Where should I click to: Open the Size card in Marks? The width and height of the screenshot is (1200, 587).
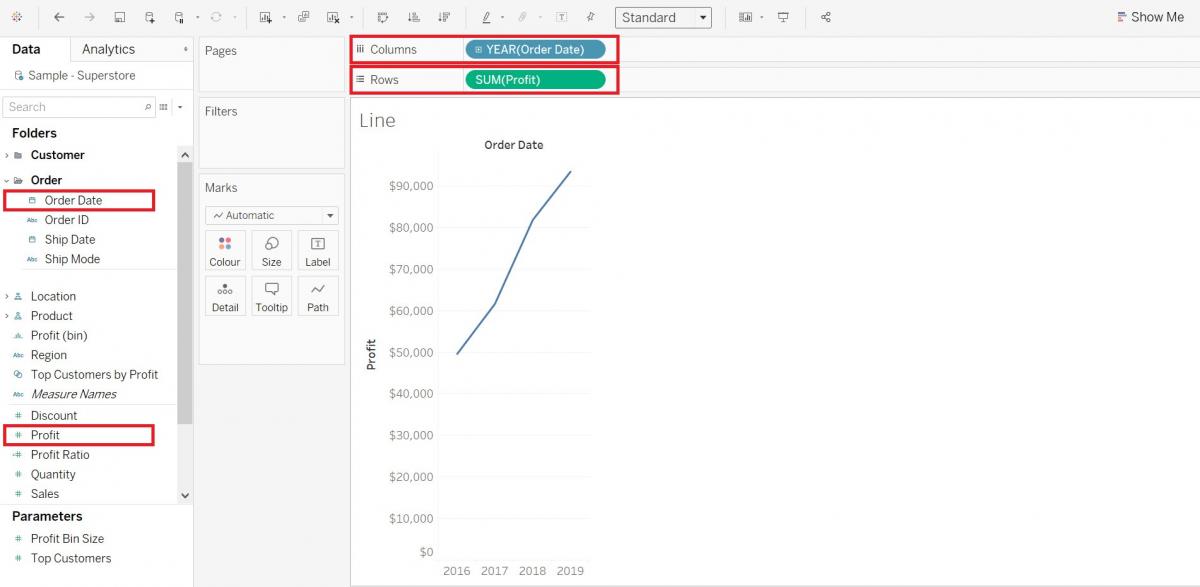point(272,251)
